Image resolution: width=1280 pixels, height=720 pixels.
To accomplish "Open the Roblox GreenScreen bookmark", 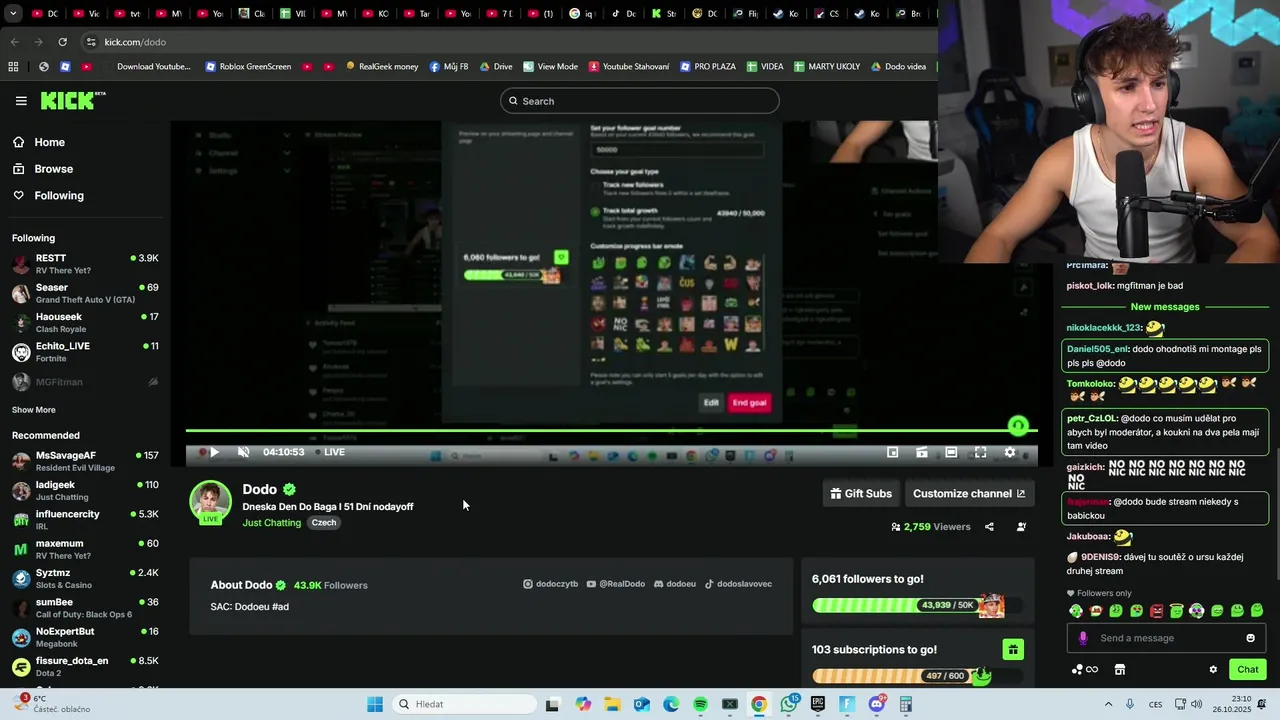I will pyautogui.click(x=248, y=67).
